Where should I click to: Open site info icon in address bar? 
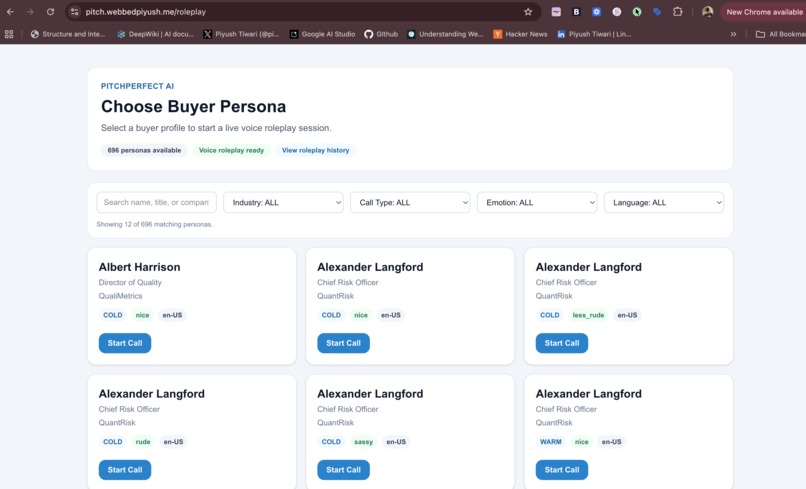point(75,12)
